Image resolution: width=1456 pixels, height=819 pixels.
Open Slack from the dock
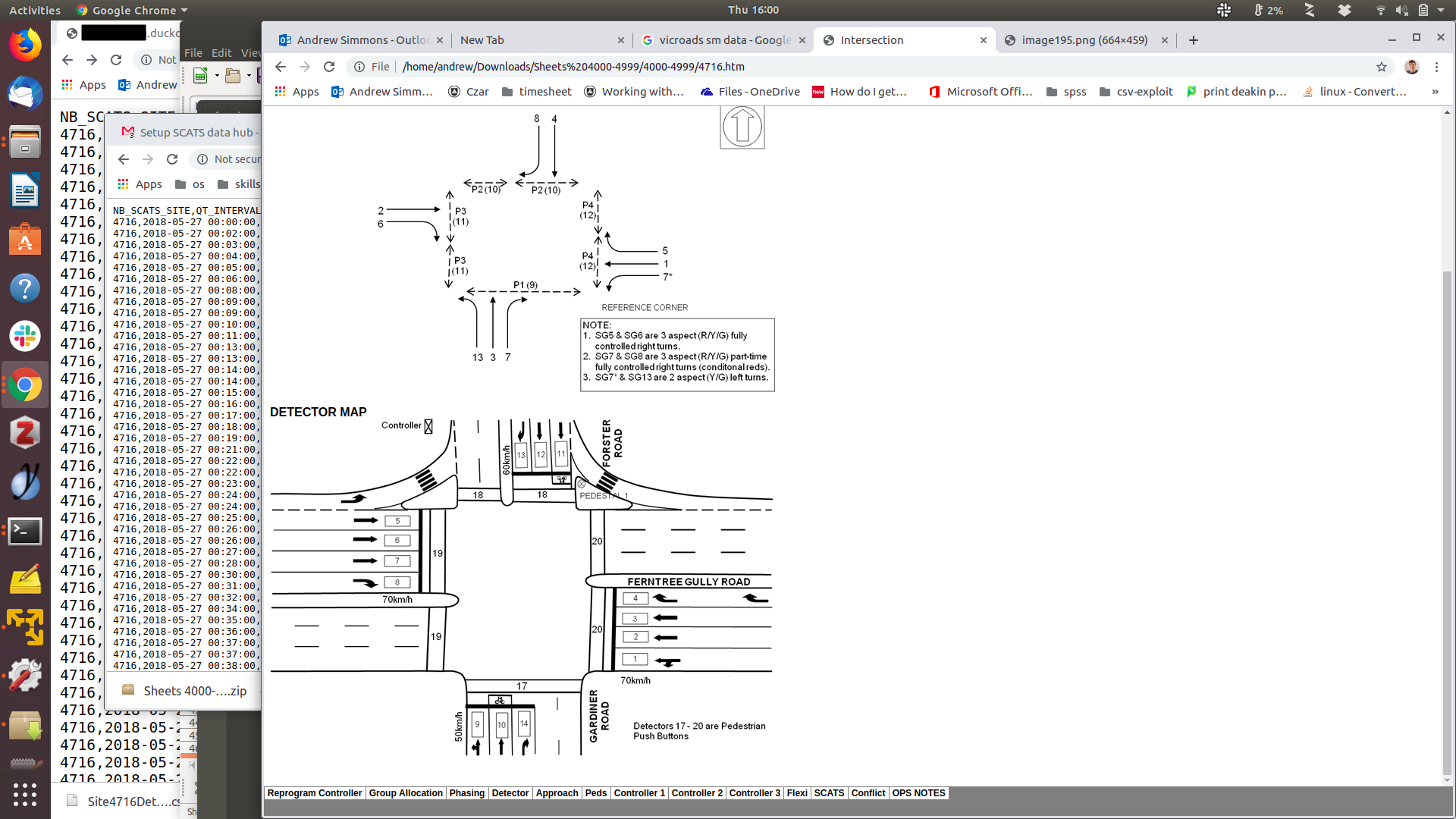click(25, 336)
